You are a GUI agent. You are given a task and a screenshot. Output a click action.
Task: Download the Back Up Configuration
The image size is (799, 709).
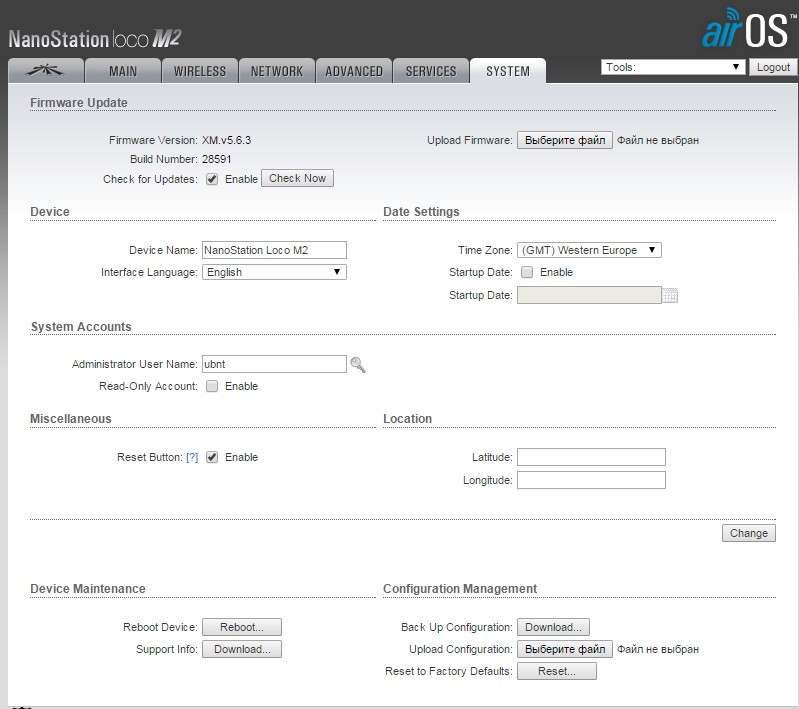(x=553, y=627)
